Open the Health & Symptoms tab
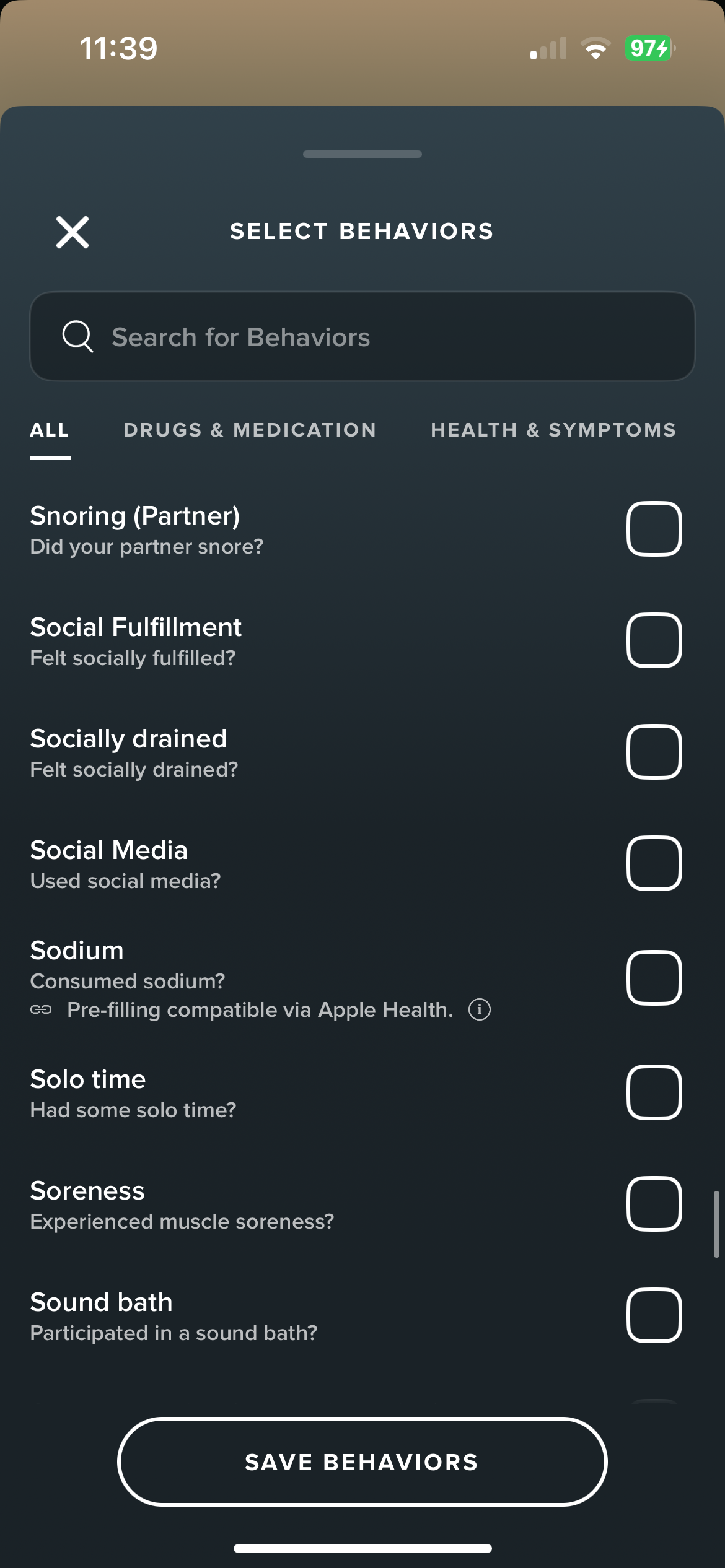Image resolution: width=725 pixels, height=1568 pixels. pyautogui.click(x=553, y=430)
